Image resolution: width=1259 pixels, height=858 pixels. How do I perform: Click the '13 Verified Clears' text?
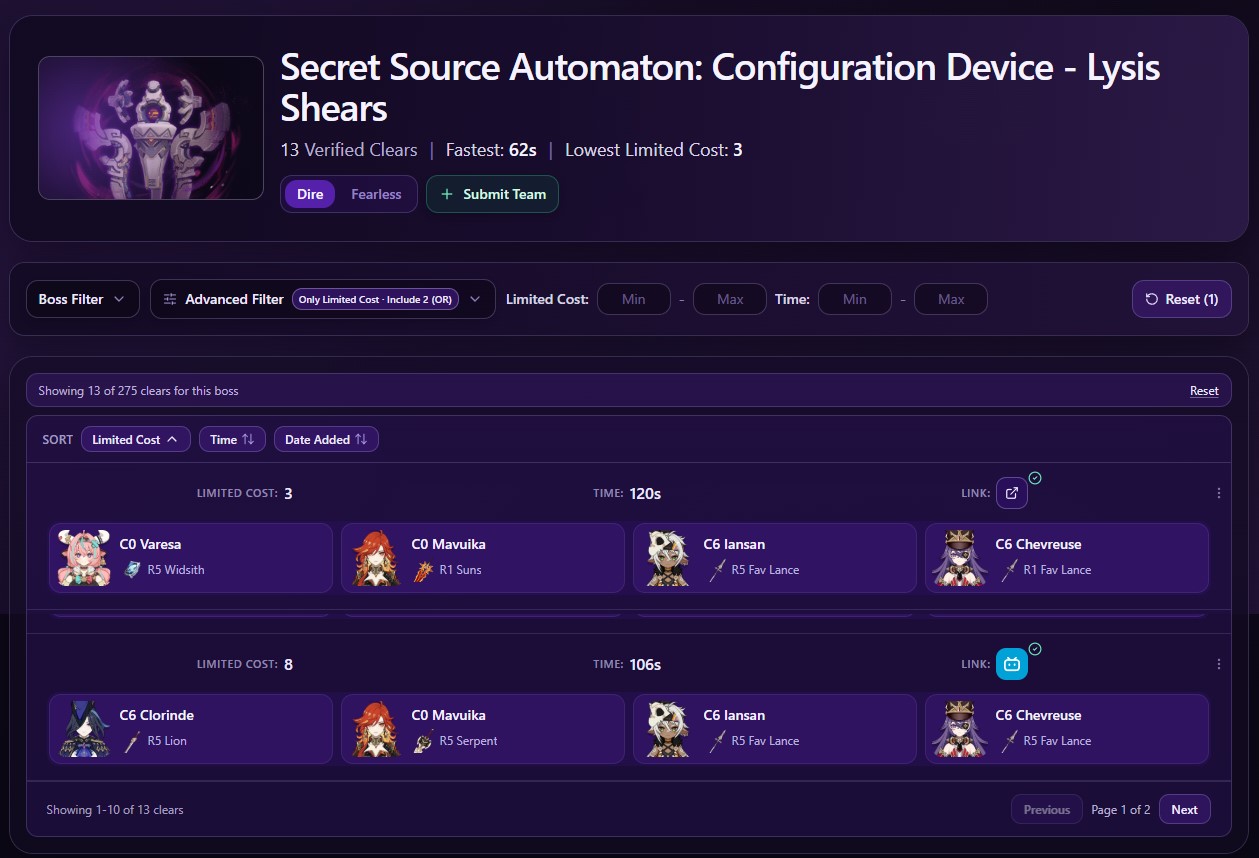click(x=349, y=150)
